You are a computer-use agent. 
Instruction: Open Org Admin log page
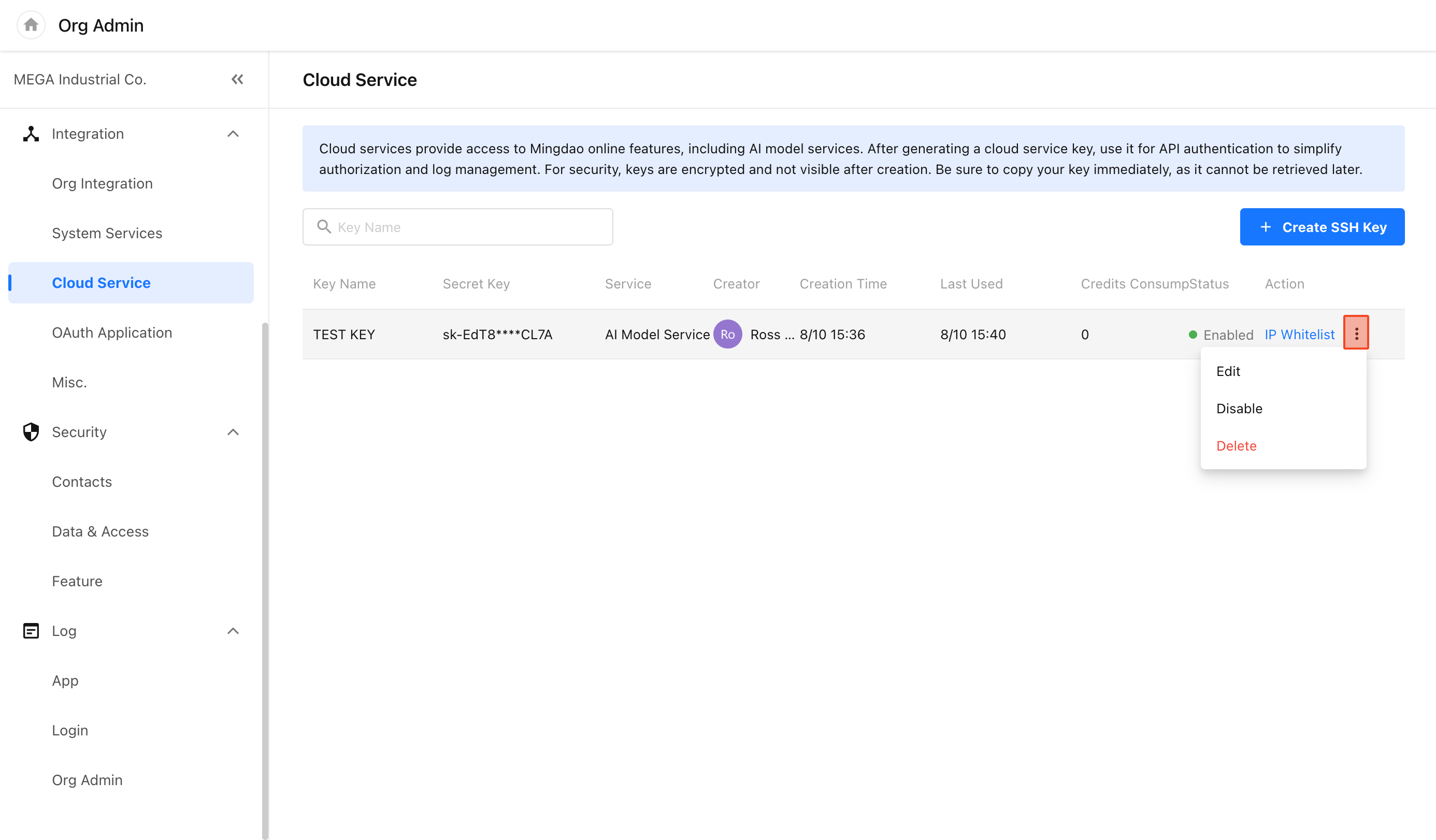point(87,780)
